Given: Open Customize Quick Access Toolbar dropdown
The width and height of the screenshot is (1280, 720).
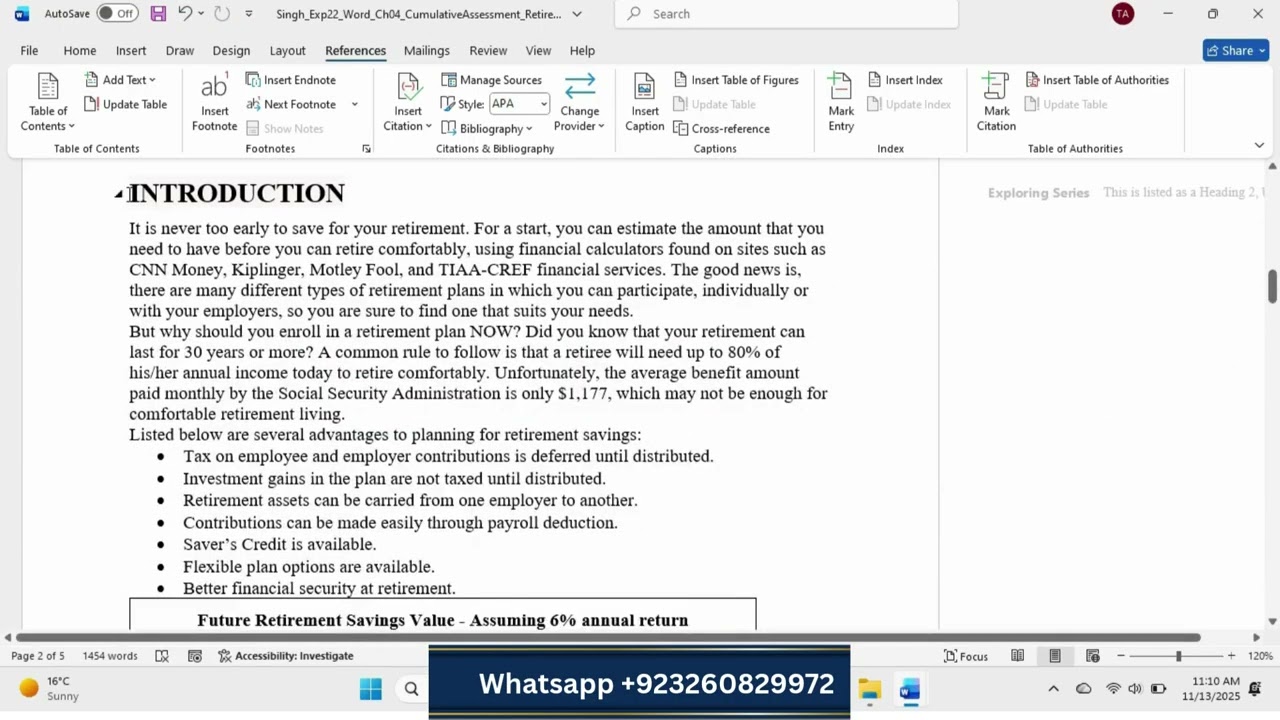Looking at the screenshot, I should 249,14.
